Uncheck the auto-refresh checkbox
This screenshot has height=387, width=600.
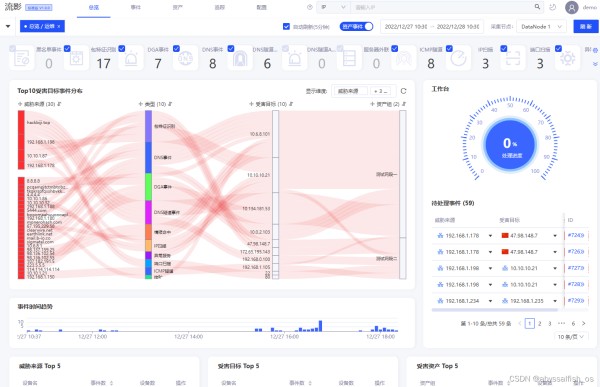point(286,26)
